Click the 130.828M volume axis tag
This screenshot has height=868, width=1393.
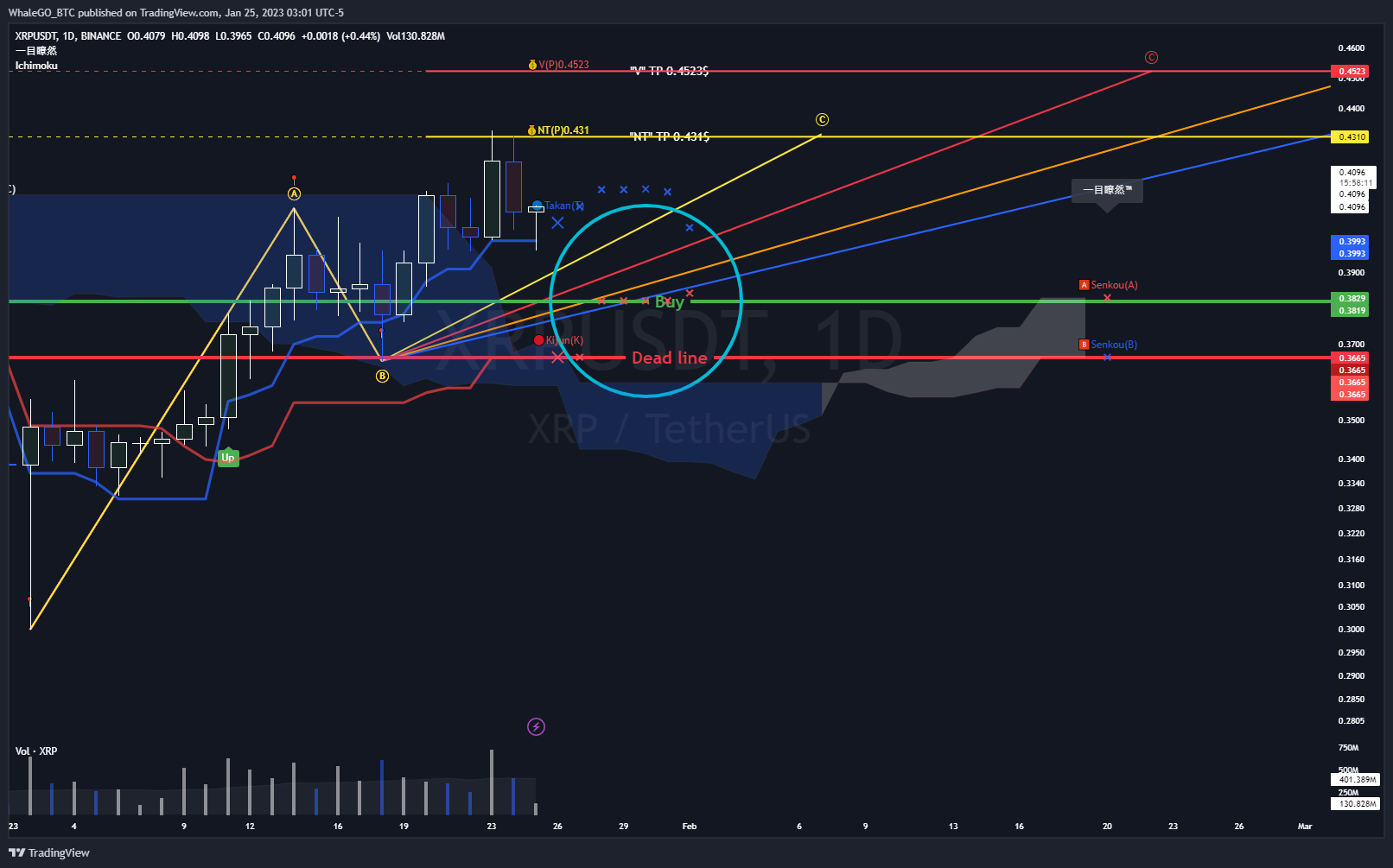click(1355, 804)
